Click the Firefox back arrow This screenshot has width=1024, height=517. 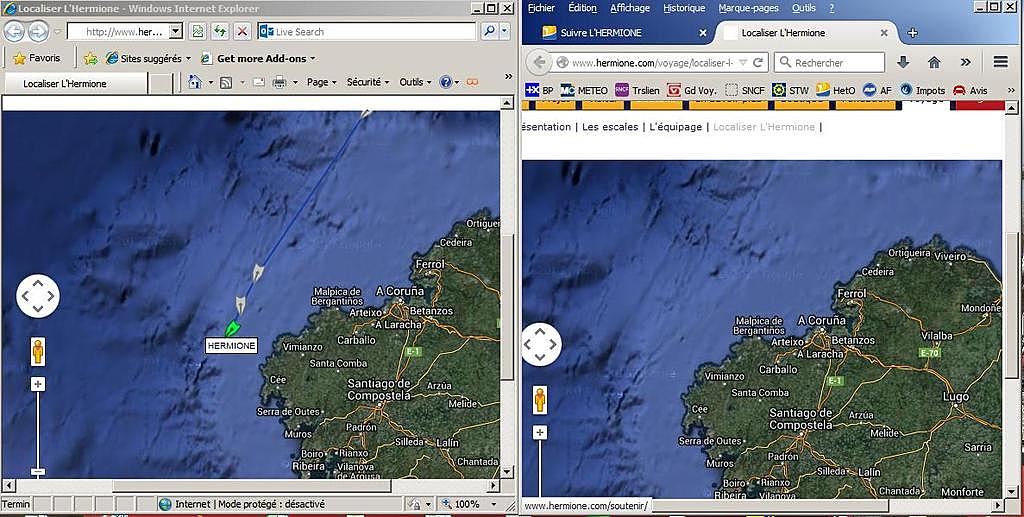pyautogui.click(x=539, y=63)
